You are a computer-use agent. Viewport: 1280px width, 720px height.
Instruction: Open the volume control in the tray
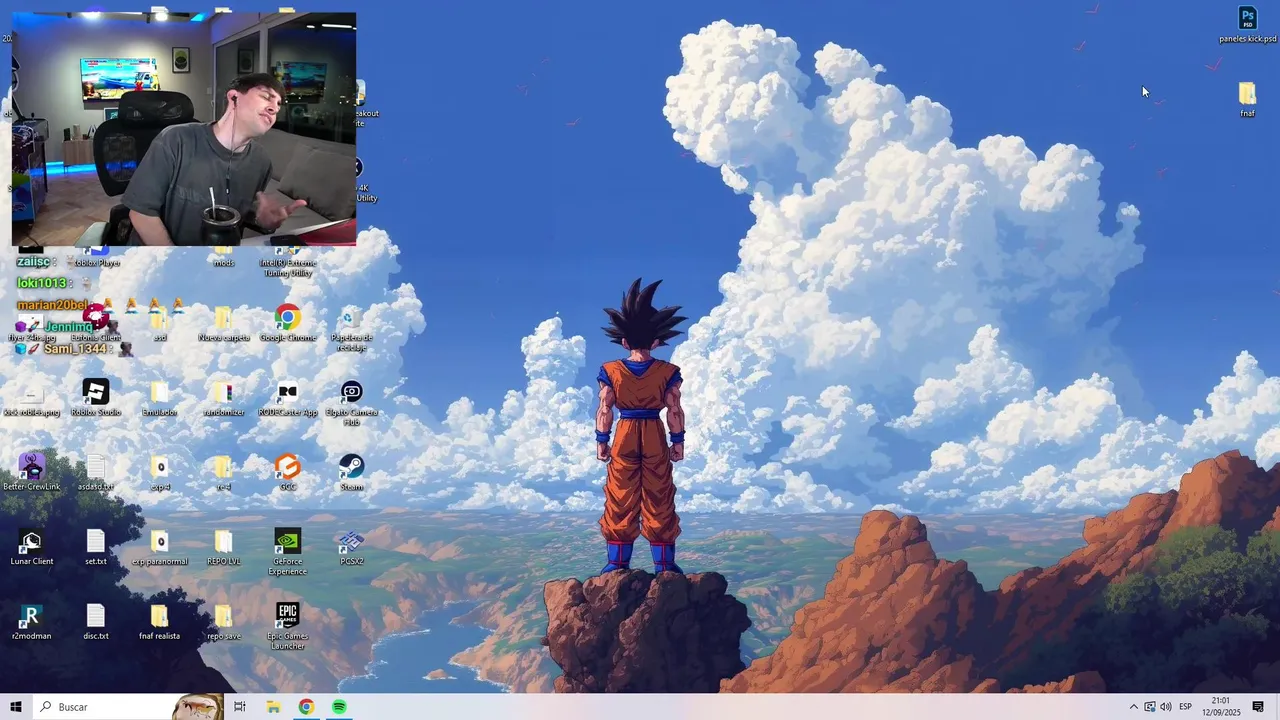pos(1165,707)
